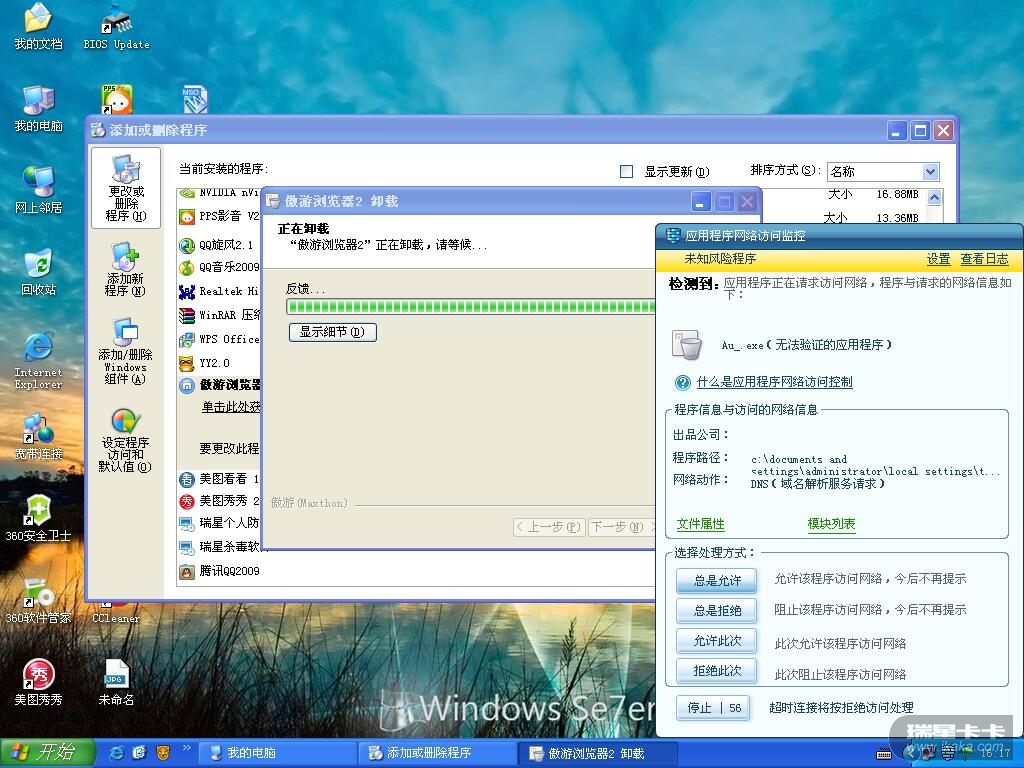
Task: Open 模块列表 link
Action: tap(831, 524)
